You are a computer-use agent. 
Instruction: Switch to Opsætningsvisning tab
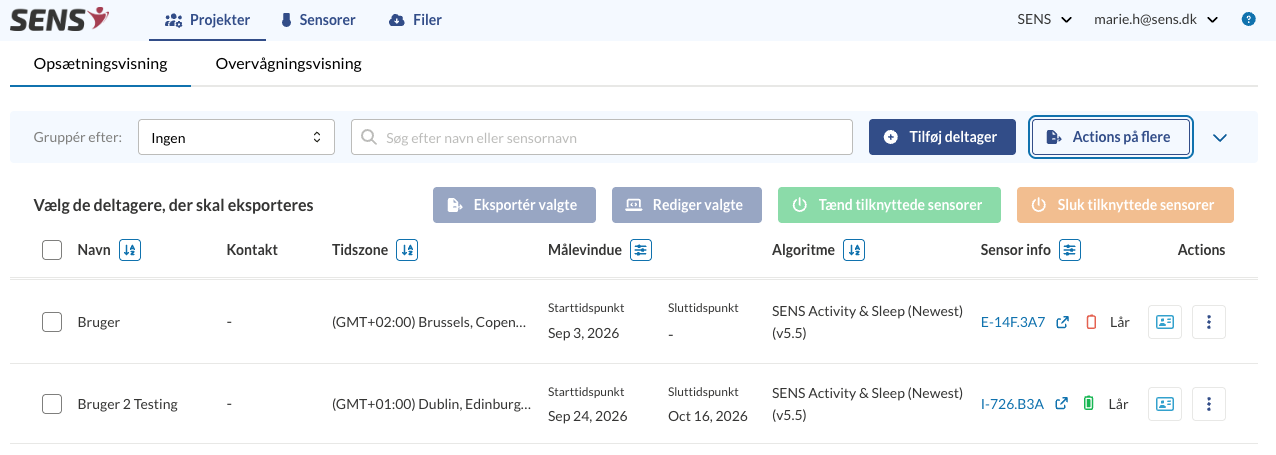[100, 64]
